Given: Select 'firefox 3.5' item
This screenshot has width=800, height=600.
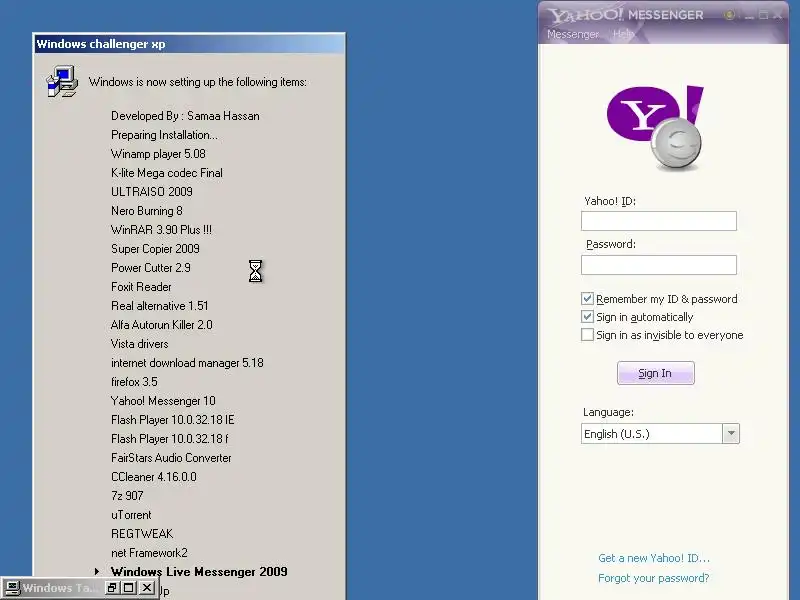Looking at the screenshot, I should click(134, 382).
